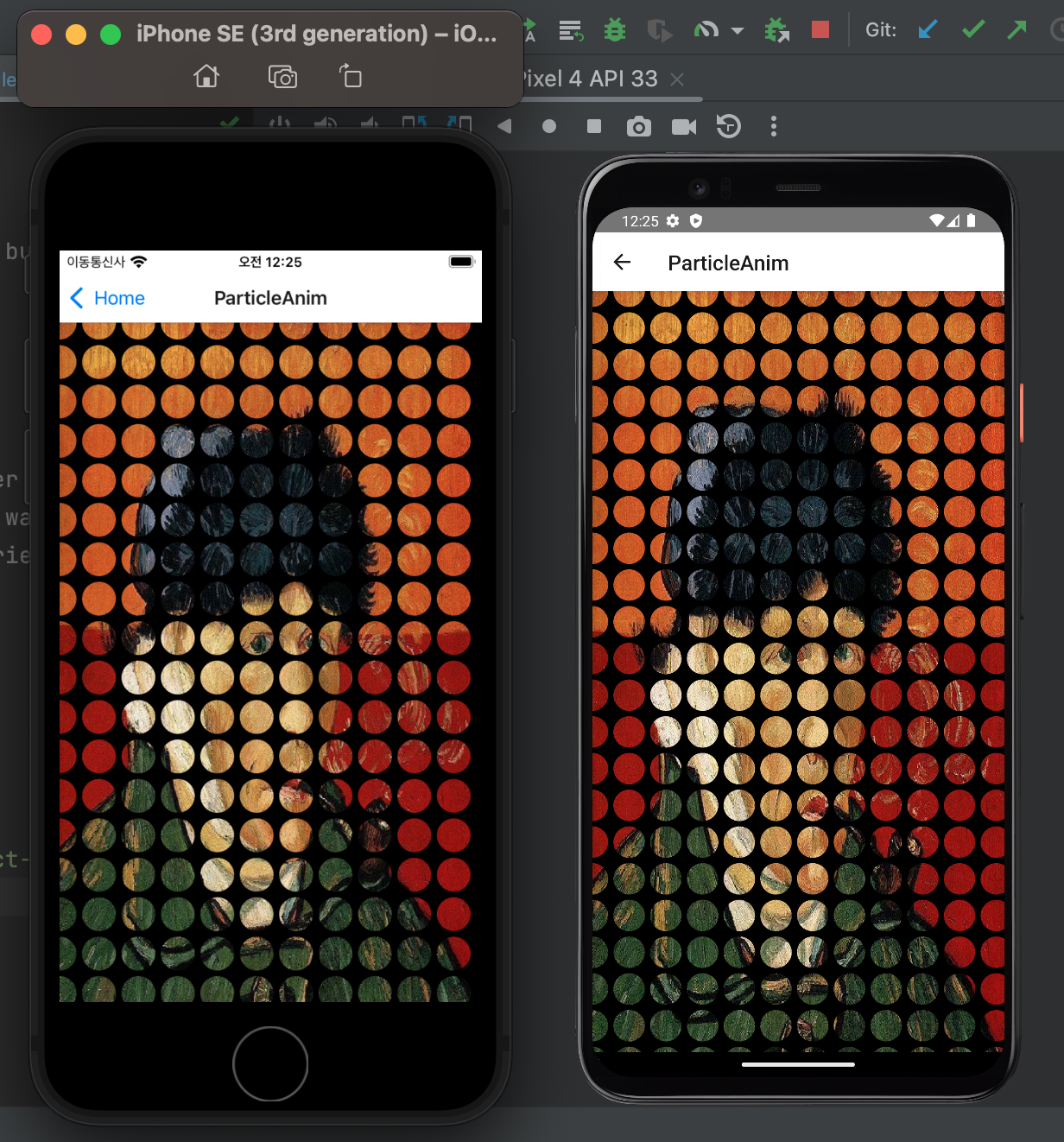Stop the running app with red square
Viewport: 1064px width, 1142px height.
[820, 30]
